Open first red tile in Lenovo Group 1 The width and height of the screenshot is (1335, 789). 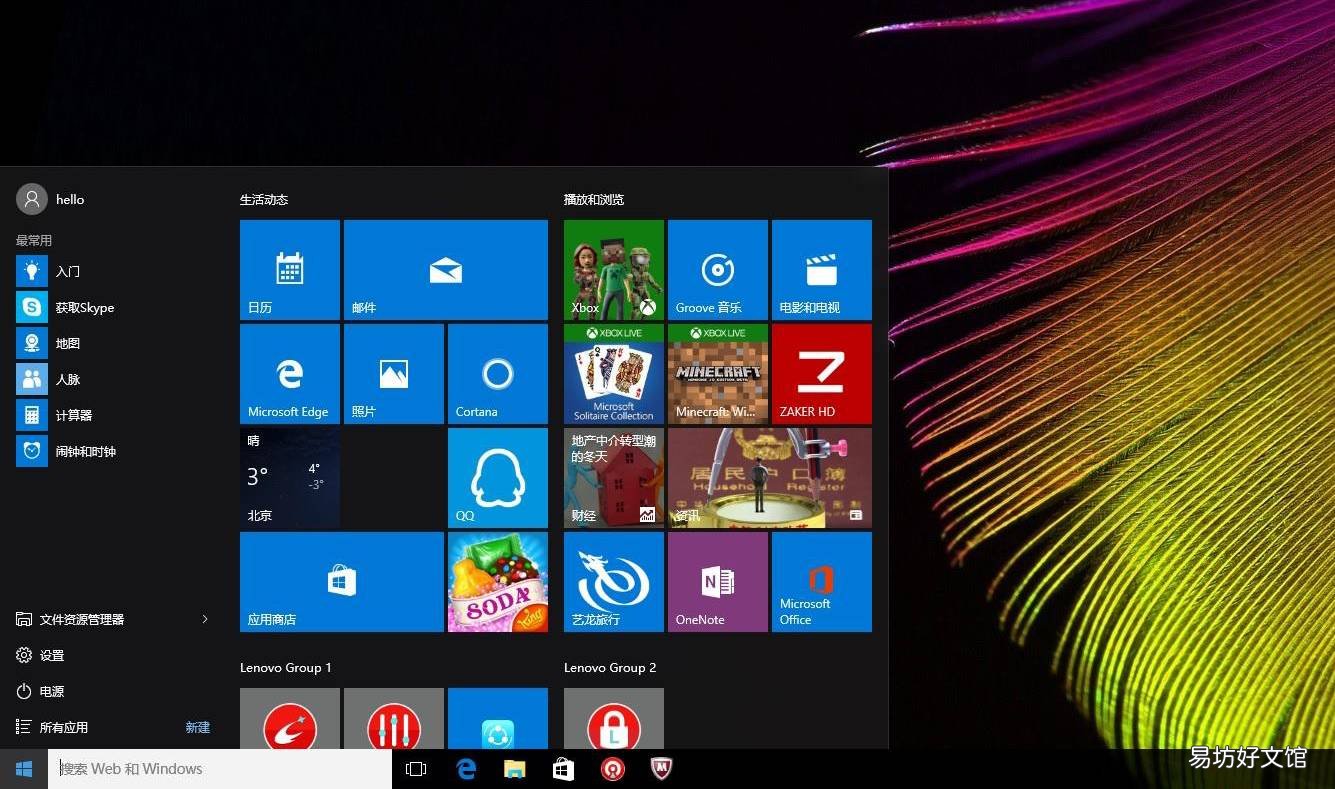pos(290,718)
